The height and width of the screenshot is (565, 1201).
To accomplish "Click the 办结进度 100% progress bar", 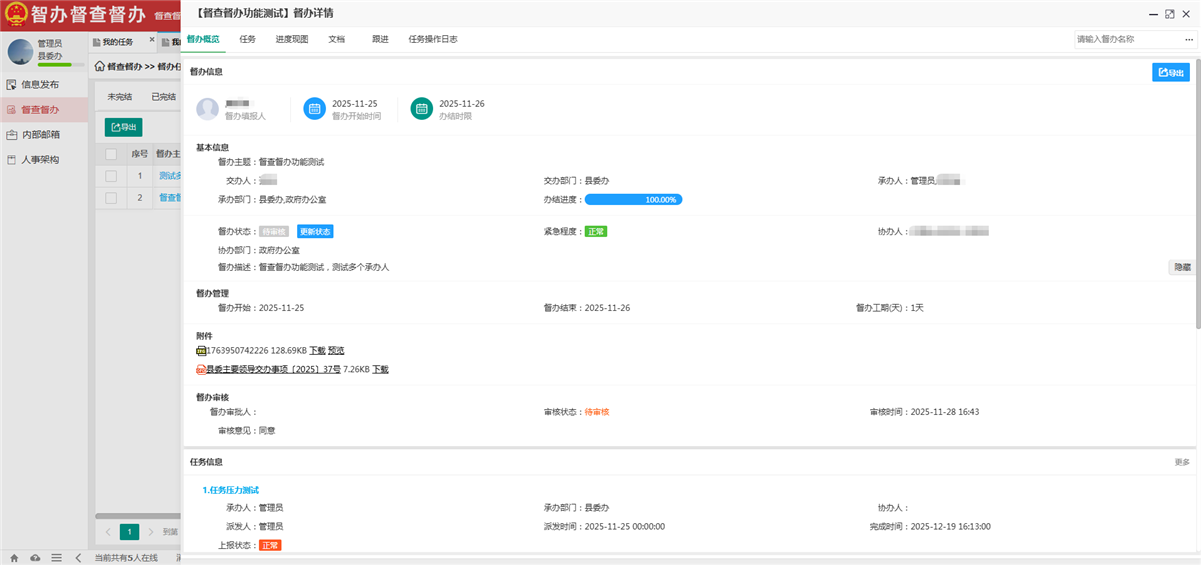I will point(633,199).
